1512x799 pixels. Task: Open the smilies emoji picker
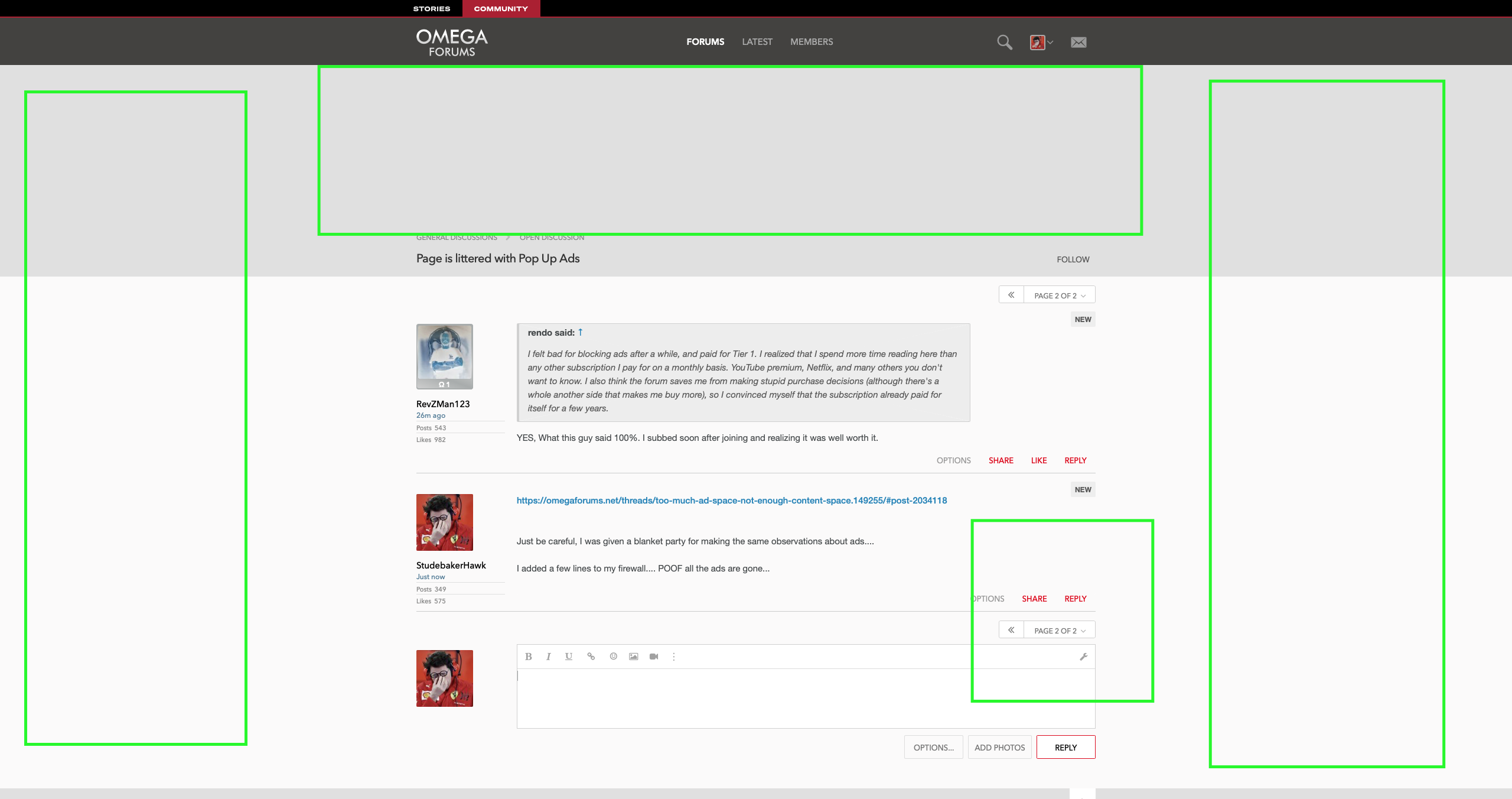pyautogui.click(x=614, y=657)
